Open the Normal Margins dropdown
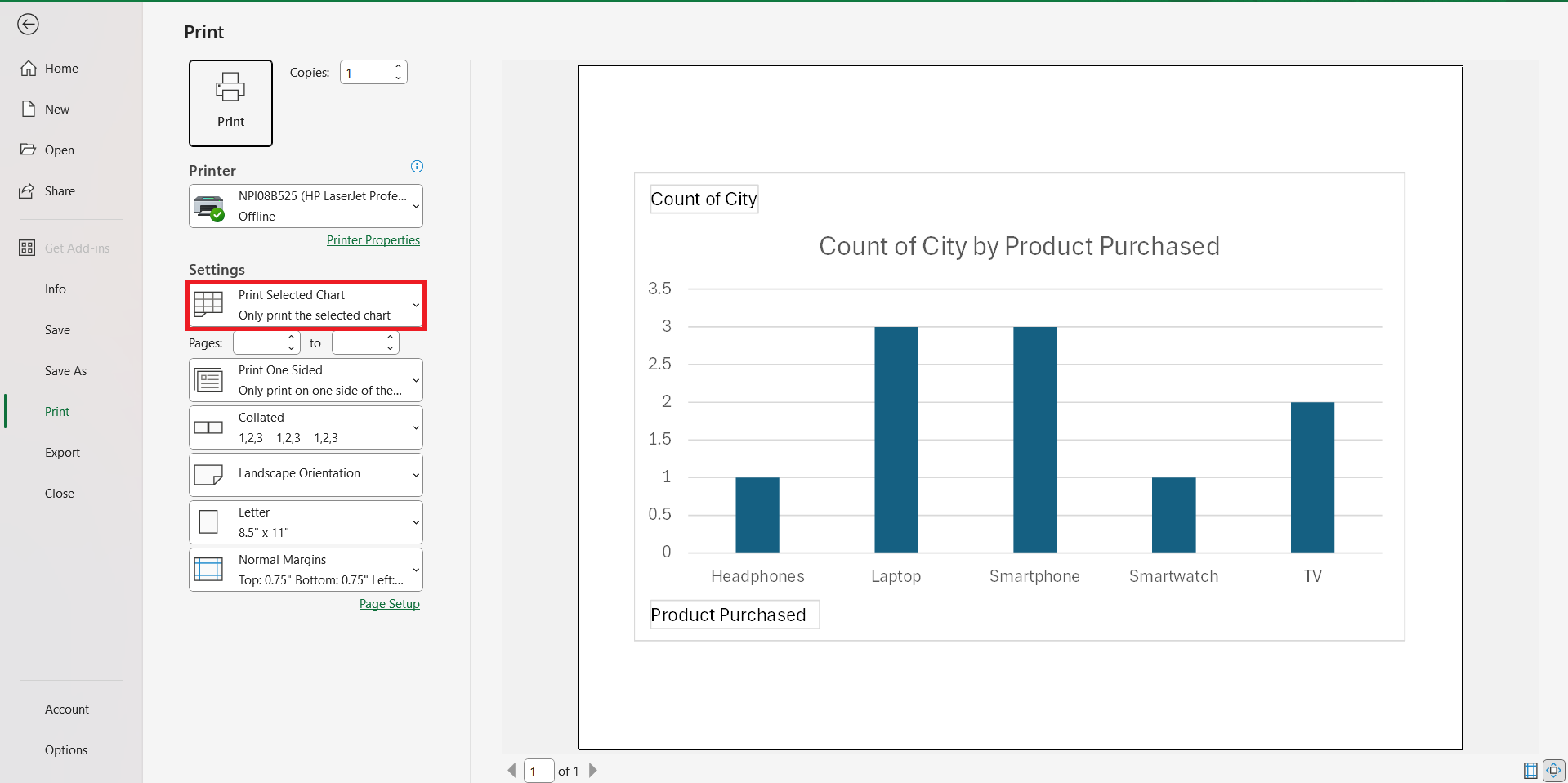This screenshot has height=783, width=1568. (x=306, y=570)
